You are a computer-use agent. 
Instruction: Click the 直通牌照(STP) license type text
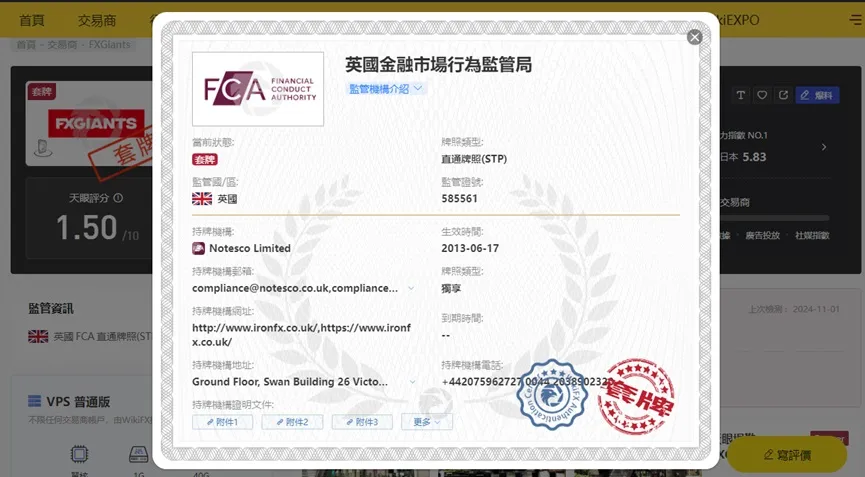coord(474,159)
